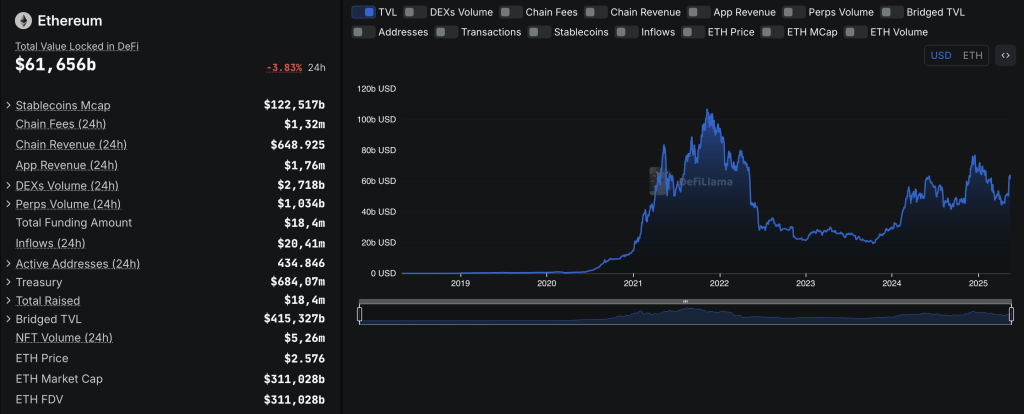Screen dimensions: 1024x414
Task: Switch on the Stablecoins toggle
Action: coord(539,31)
